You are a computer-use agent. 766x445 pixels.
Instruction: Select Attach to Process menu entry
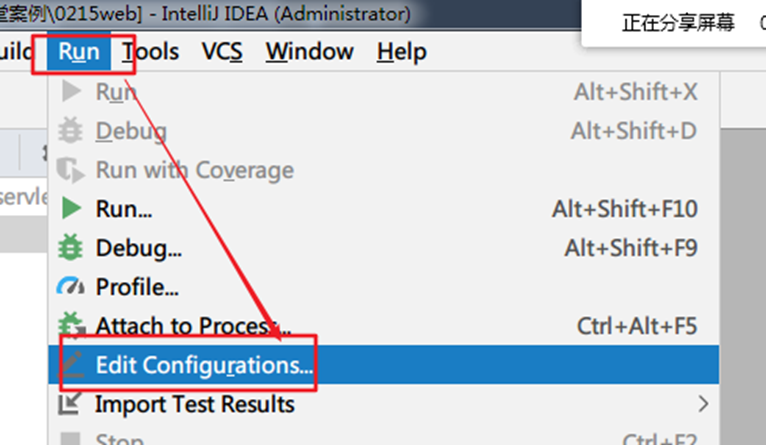click(192, 326)
